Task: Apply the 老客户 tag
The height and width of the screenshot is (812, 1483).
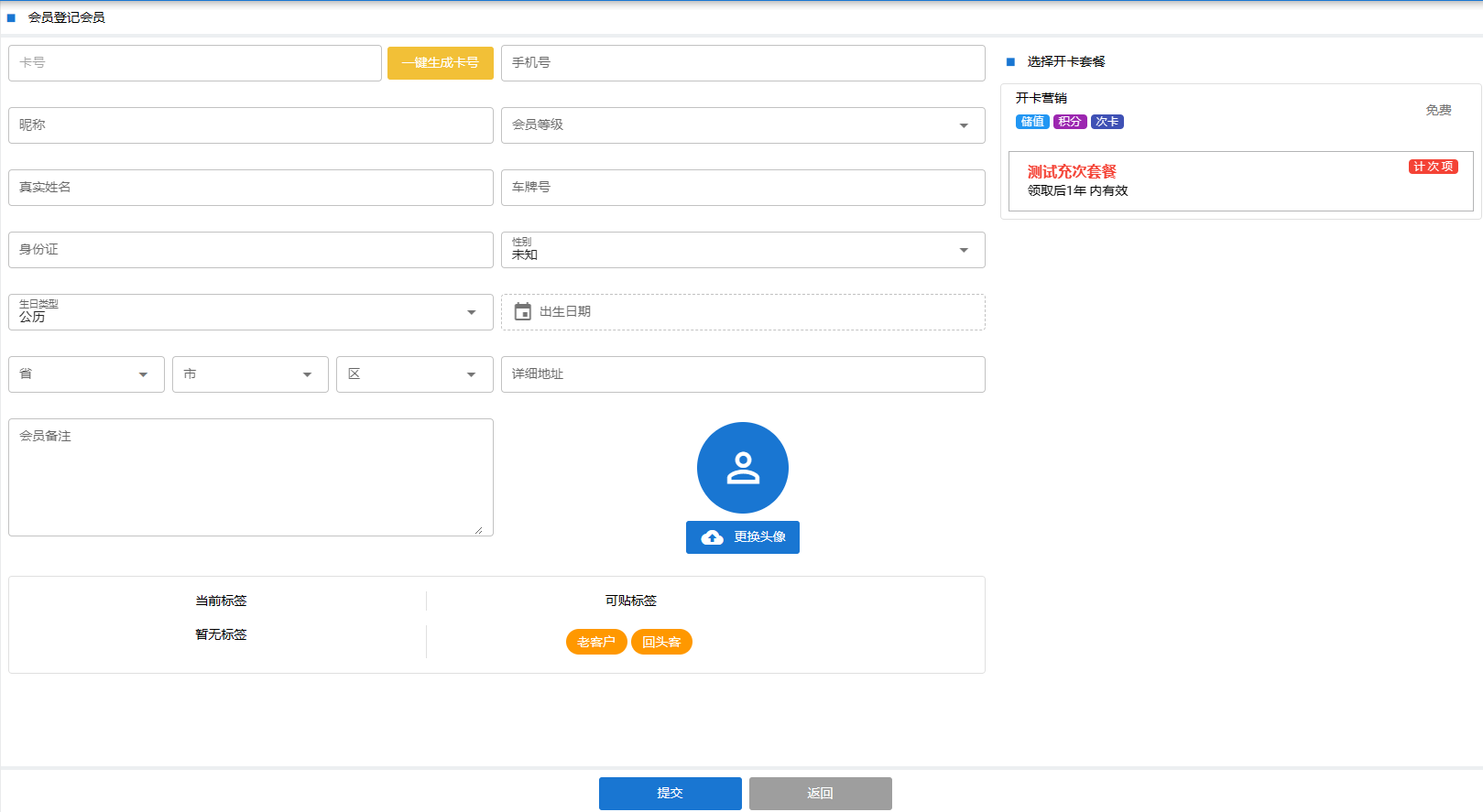Action: [596, 642]
